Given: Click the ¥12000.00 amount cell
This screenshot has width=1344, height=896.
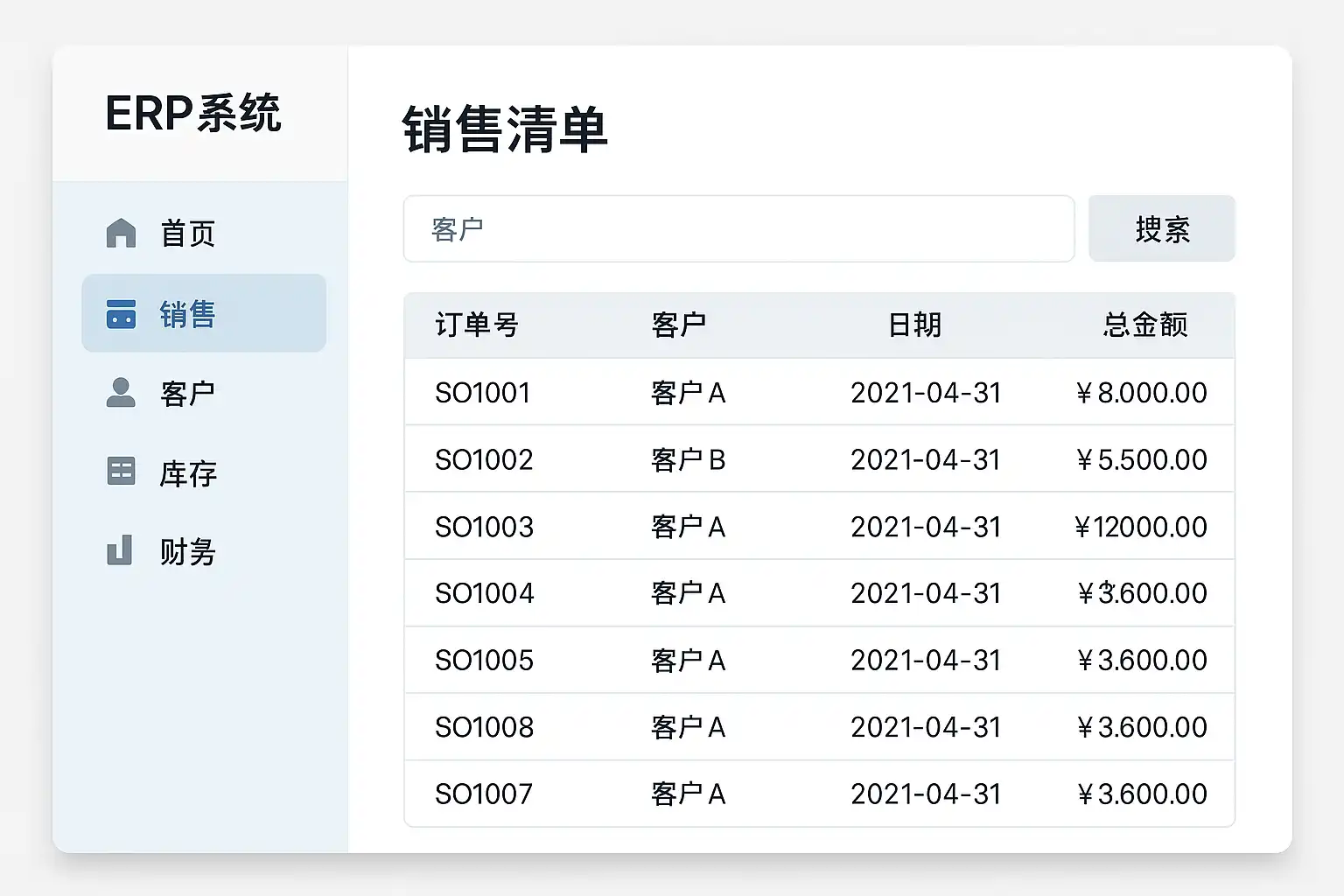Looking at the screenshot, I should click(1140, 527).
